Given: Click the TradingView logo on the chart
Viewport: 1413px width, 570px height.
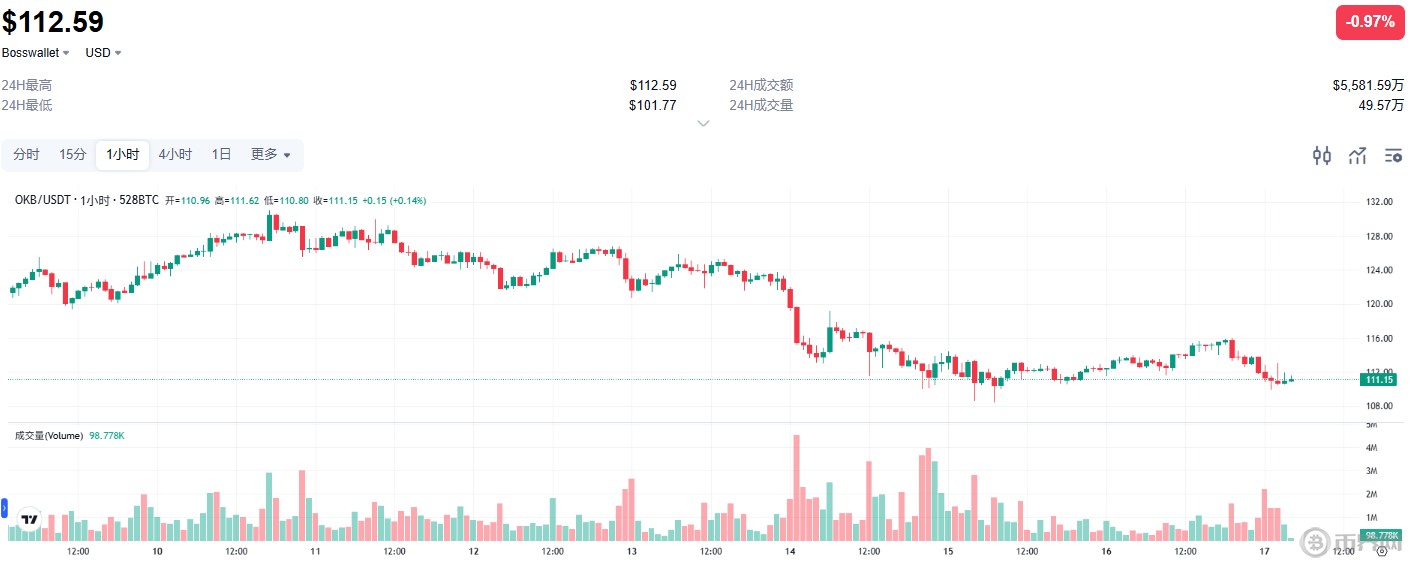Looking at the screenshot, I should click(29, 519).
